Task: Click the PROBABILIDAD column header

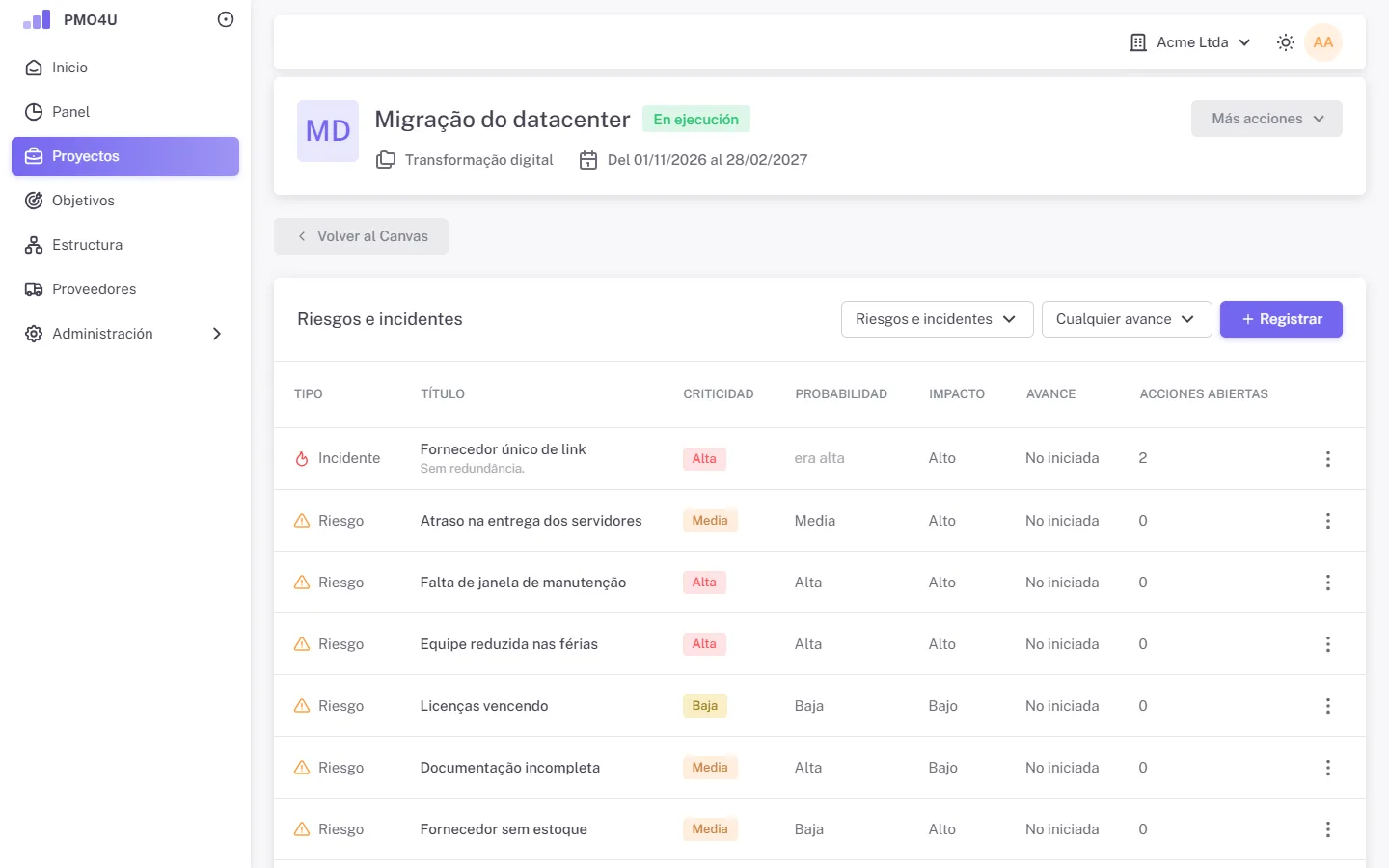Action: pyautogui.click(x=841, y=394)
